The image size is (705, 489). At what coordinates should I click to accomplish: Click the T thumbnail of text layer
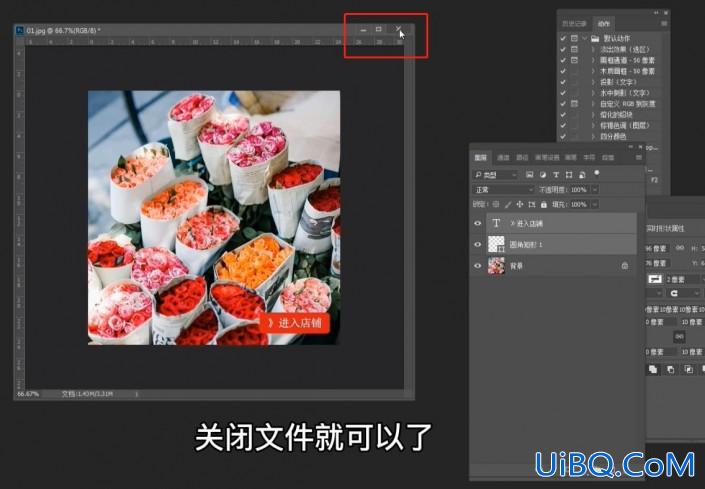[x=496, y=223]
